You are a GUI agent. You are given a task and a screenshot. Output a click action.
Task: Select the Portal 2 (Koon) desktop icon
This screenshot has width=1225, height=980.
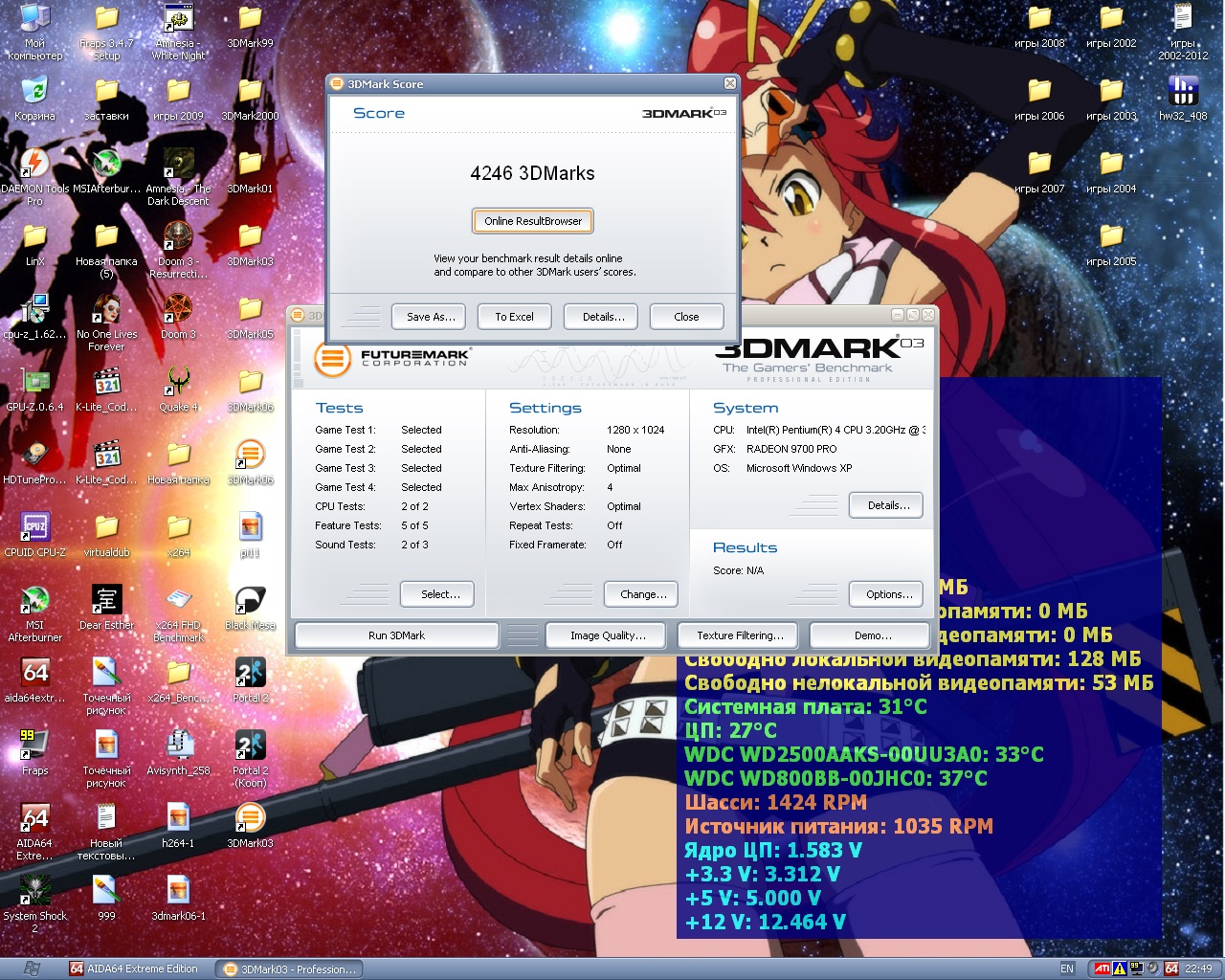point(250,759)
